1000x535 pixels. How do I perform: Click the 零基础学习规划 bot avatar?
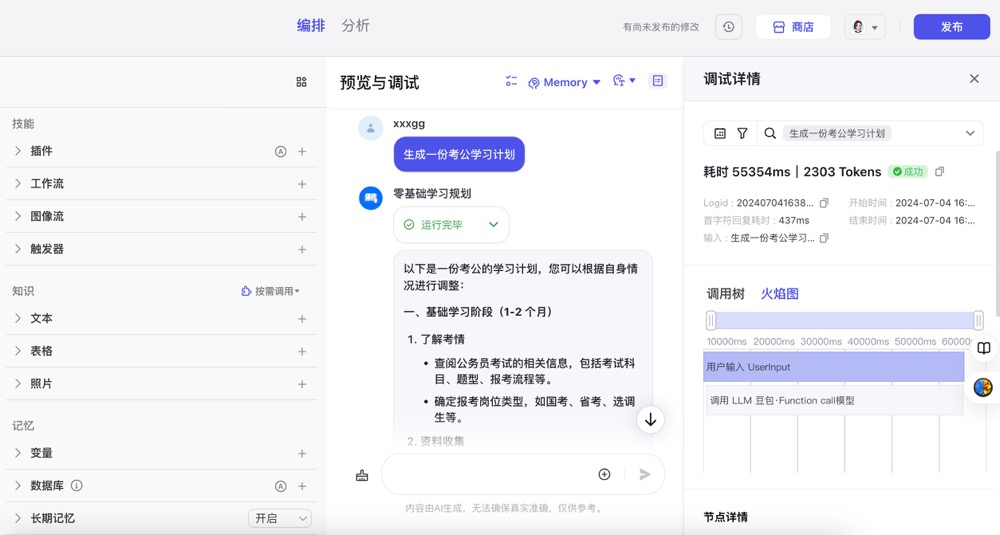(x=371, y=198)
